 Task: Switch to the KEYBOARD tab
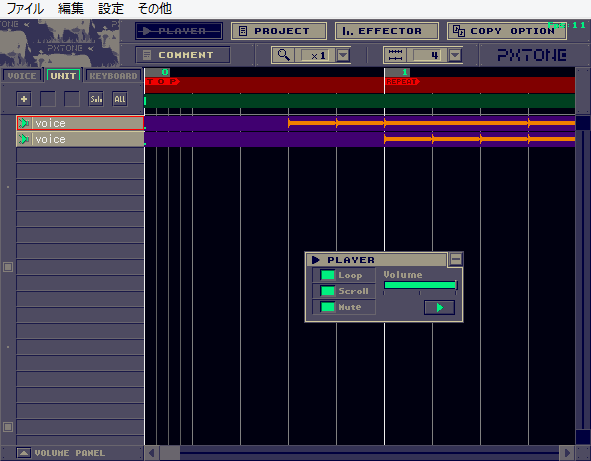pos(113,75)
